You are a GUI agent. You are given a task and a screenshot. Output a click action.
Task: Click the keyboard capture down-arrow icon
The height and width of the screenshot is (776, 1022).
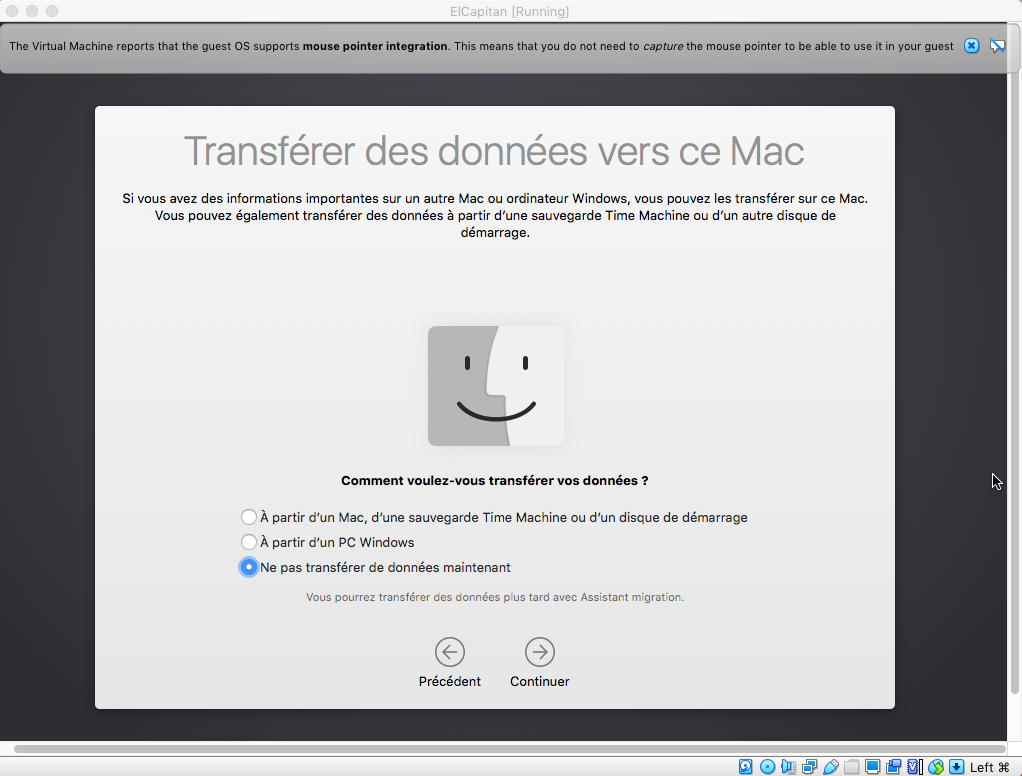956,767
